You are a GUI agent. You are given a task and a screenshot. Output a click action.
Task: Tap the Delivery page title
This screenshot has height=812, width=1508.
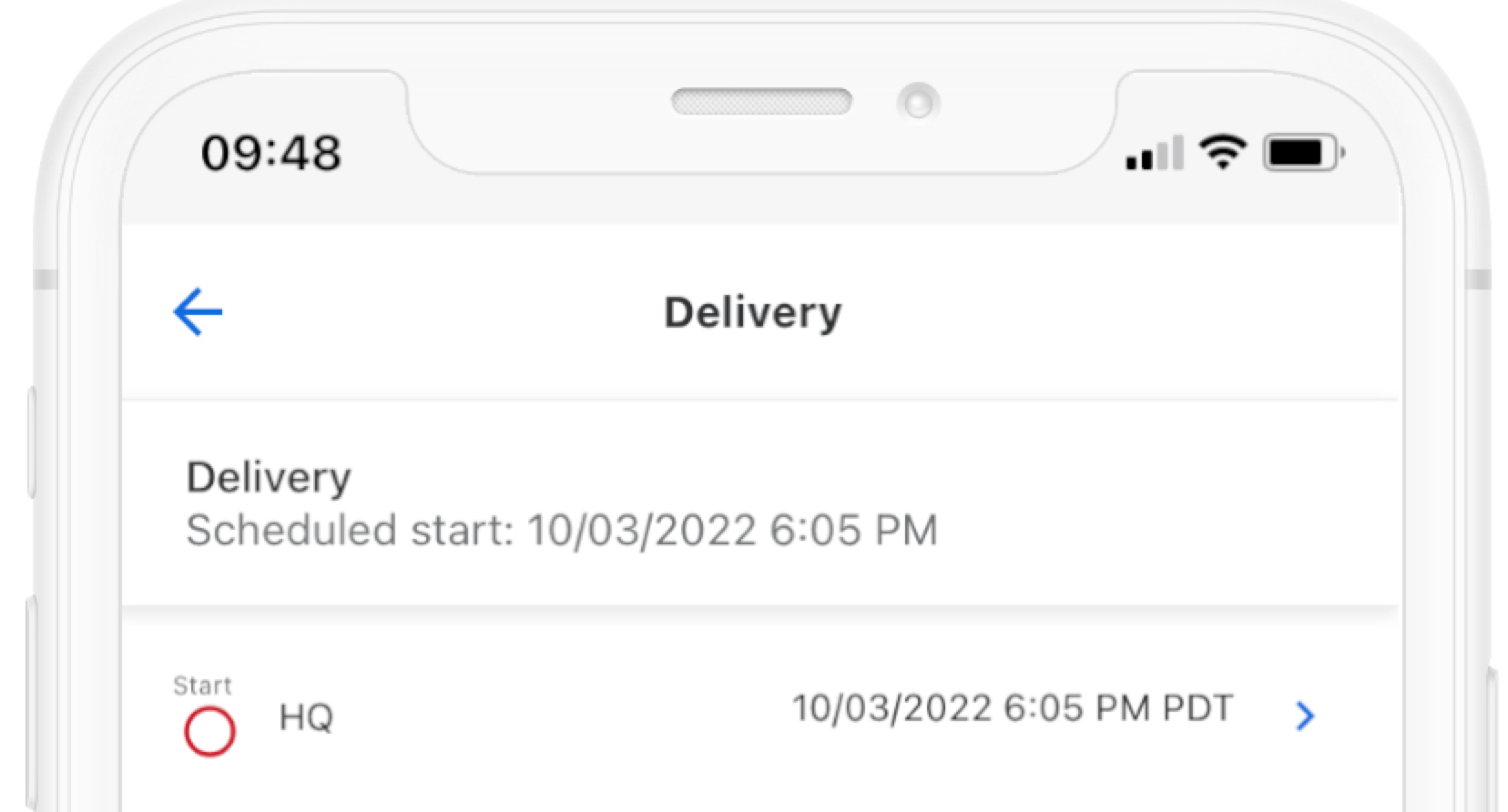point(752,313)
